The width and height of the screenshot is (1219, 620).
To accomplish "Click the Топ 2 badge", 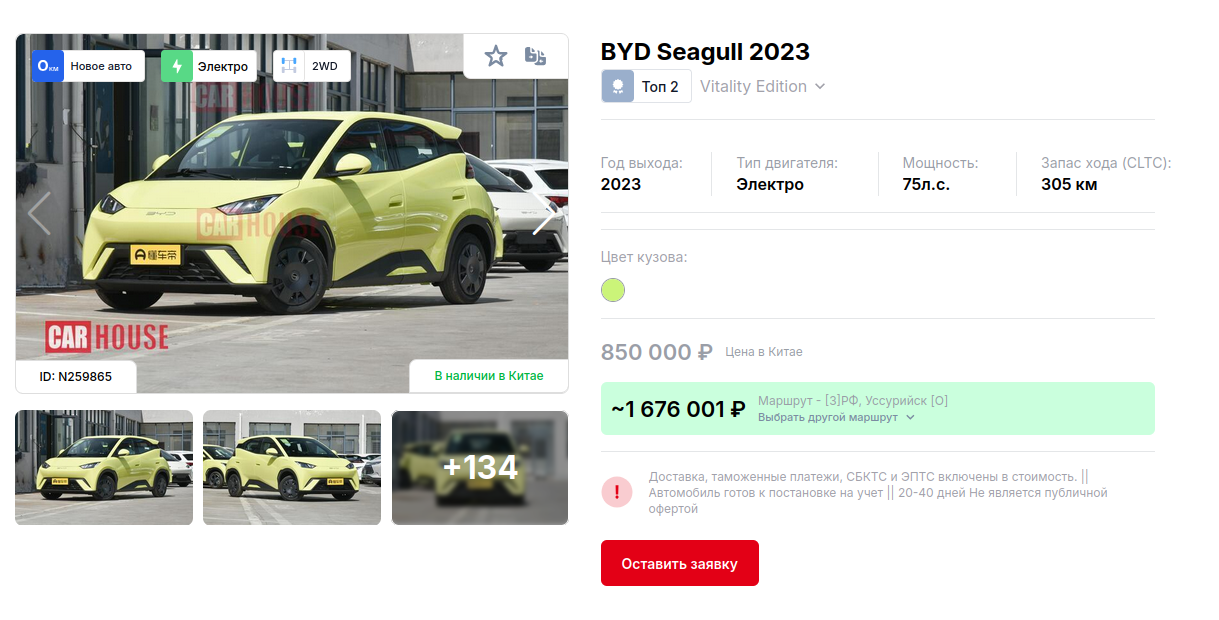I will coord(646,86).
